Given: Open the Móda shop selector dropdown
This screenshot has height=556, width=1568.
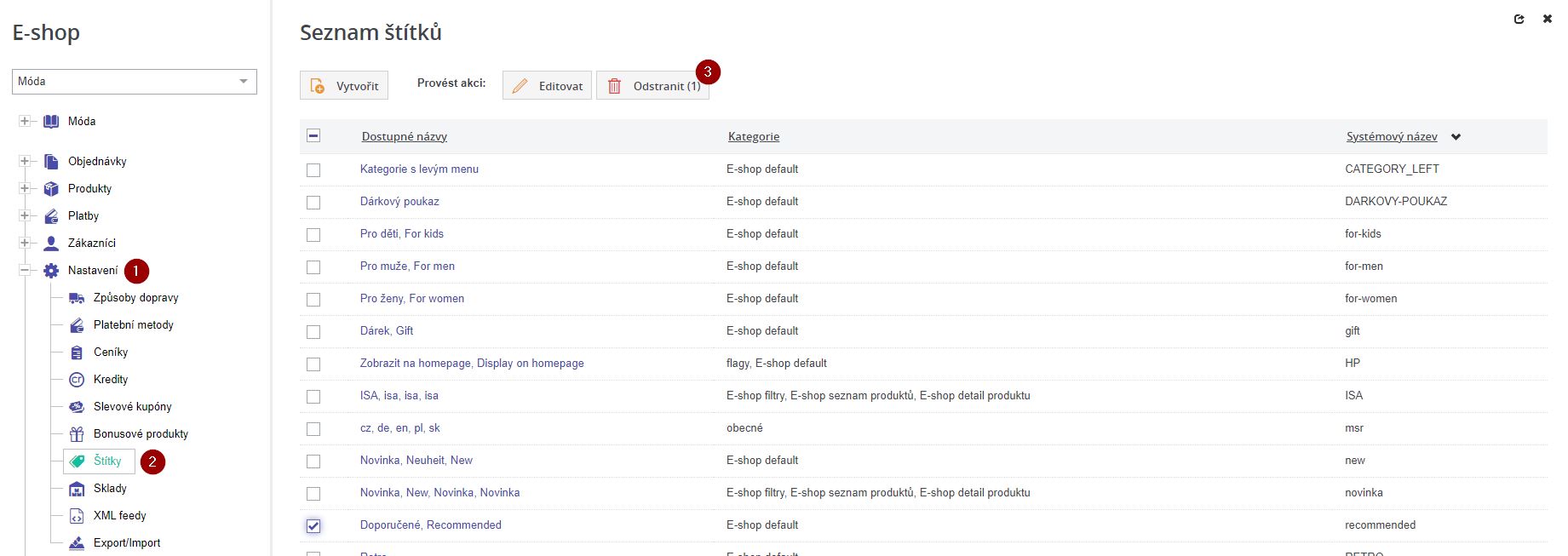Looking at the screenshot, I should pyautogui.click(x=135, y=82).
